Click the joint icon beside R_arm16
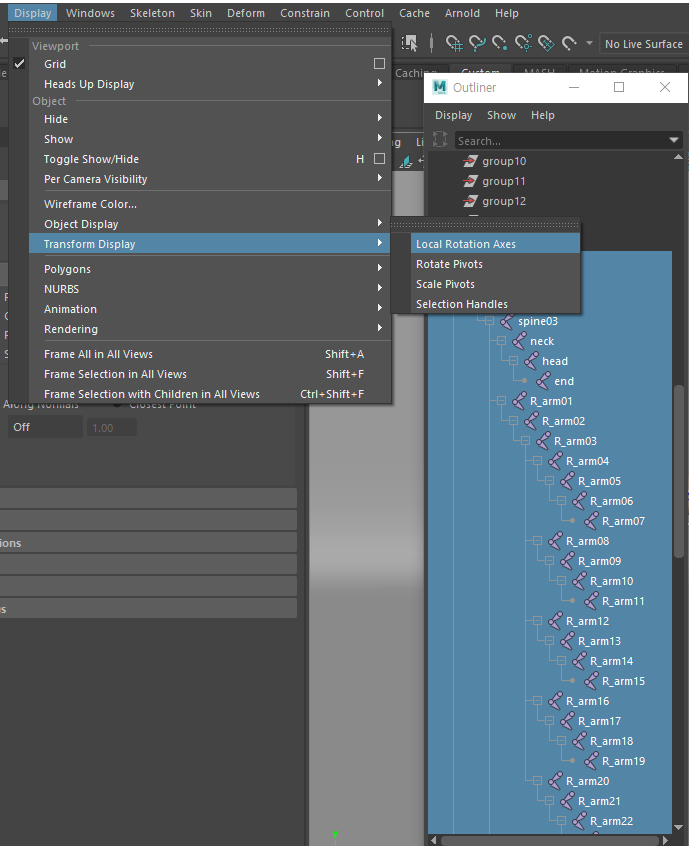 (555, 701)
